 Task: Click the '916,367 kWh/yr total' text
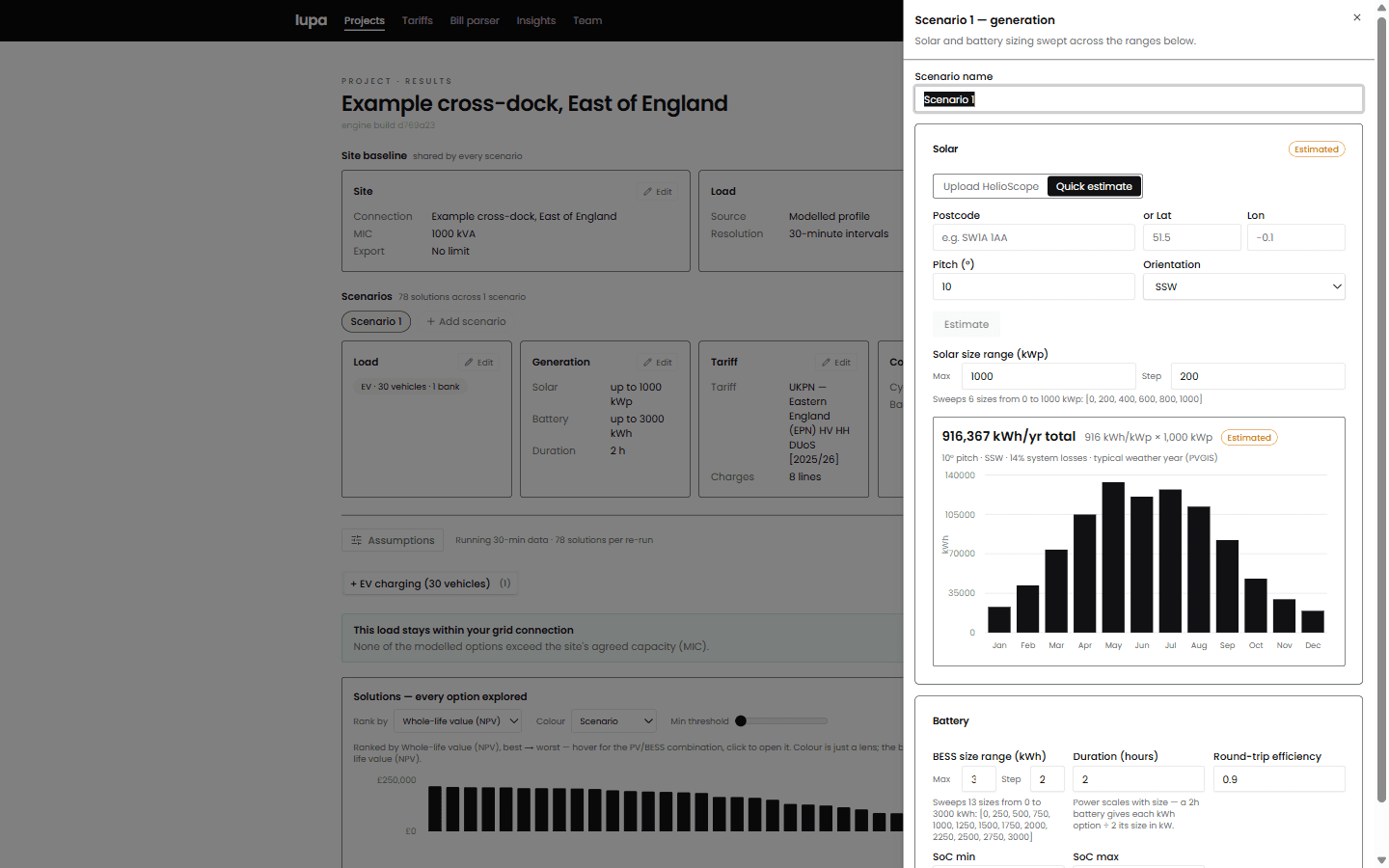[1009, 436]
